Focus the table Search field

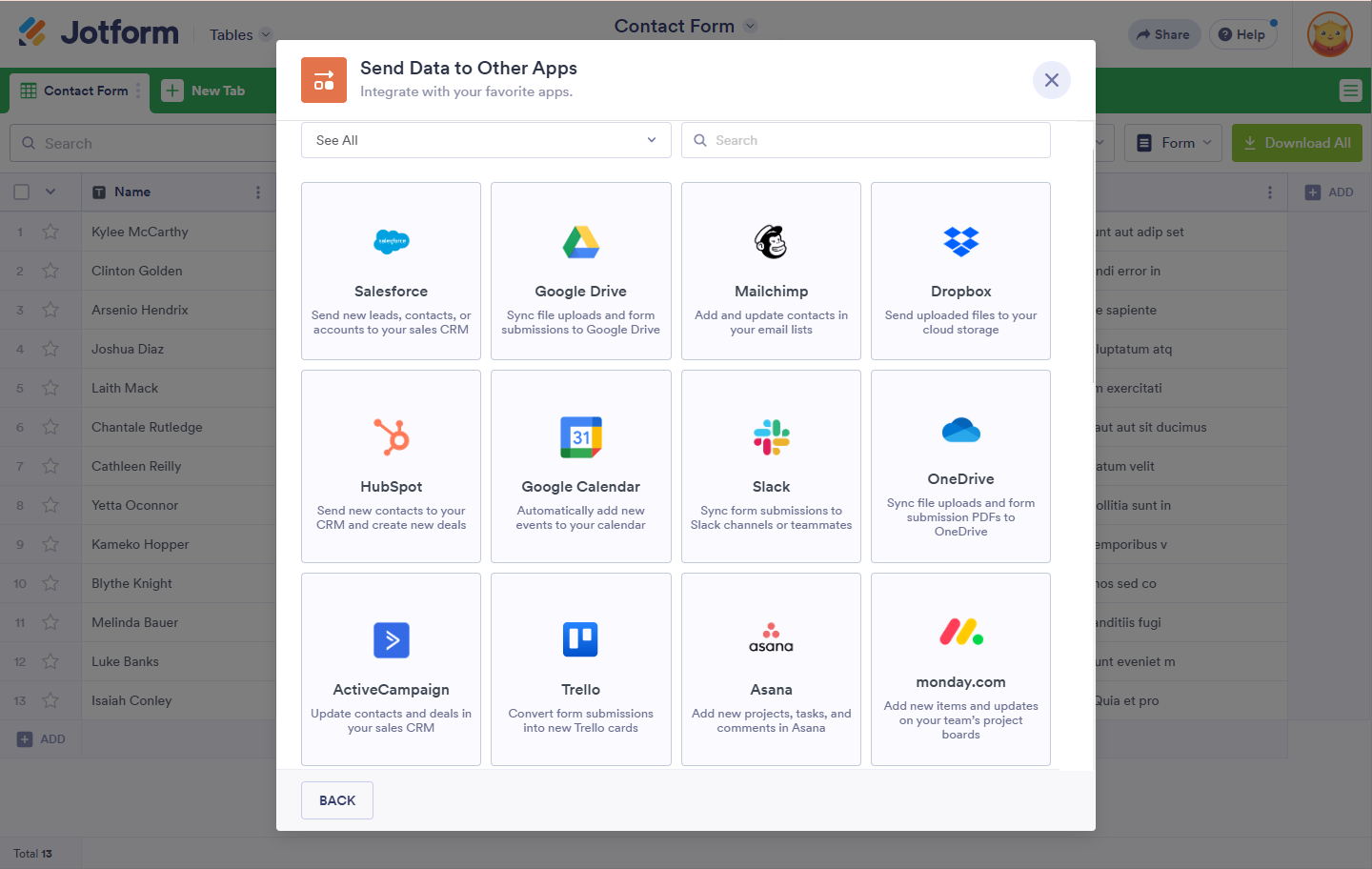click(x=143, y=143)
